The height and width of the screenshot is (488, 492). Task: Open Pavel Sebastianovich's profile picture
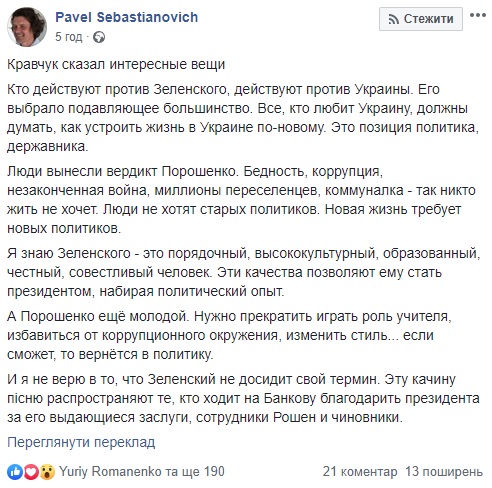[27, 27]
